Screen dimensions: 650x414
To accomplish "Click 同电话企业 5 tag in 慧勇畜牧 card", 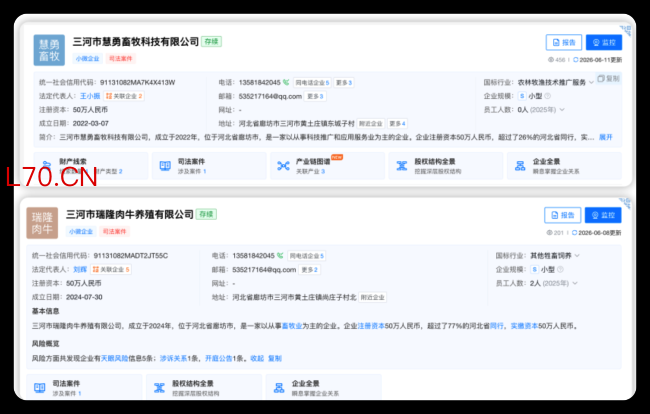I will tap(312, 82).
